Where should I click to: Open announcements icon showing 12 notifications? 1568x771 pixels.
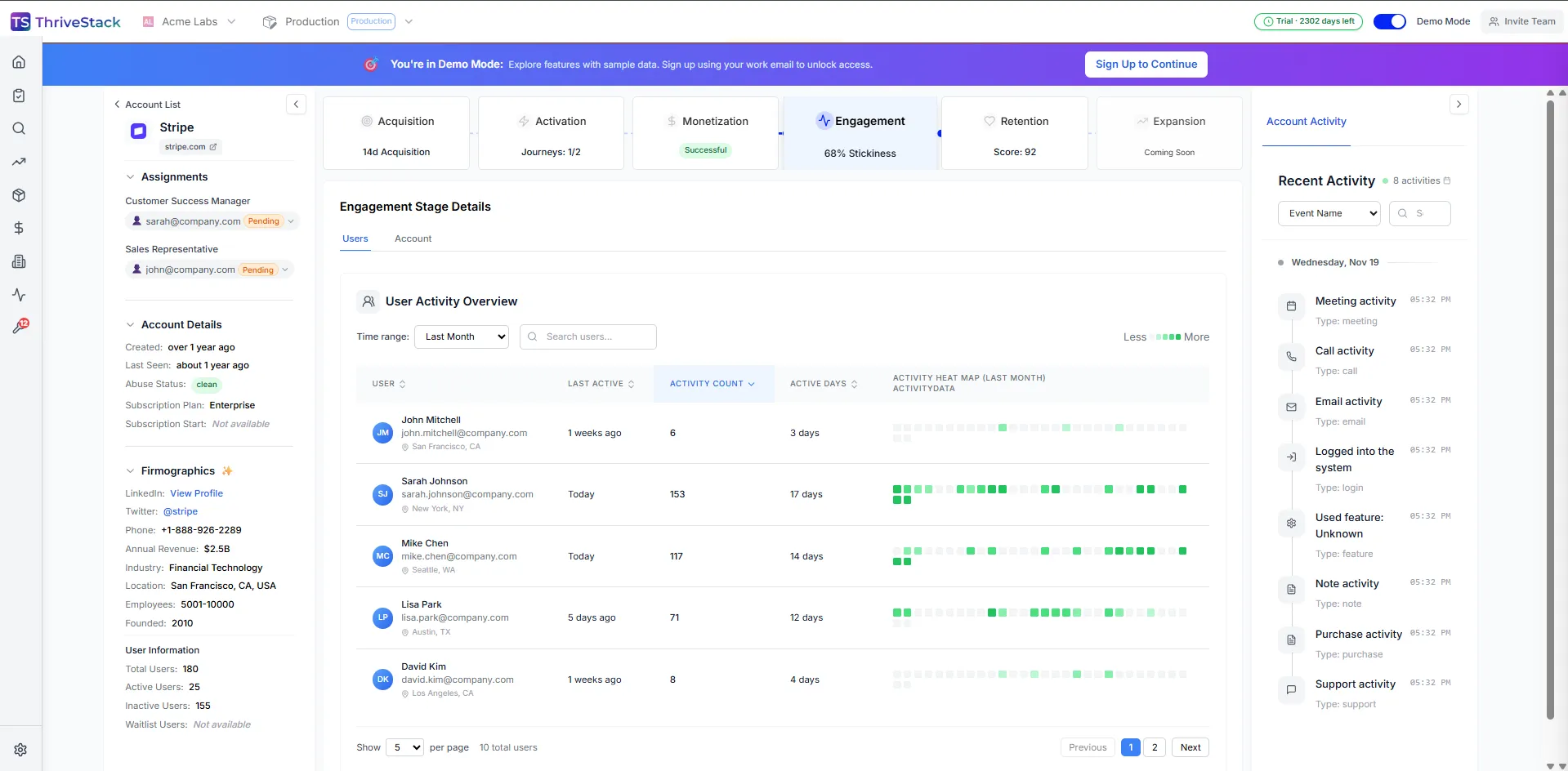point(20,325)
